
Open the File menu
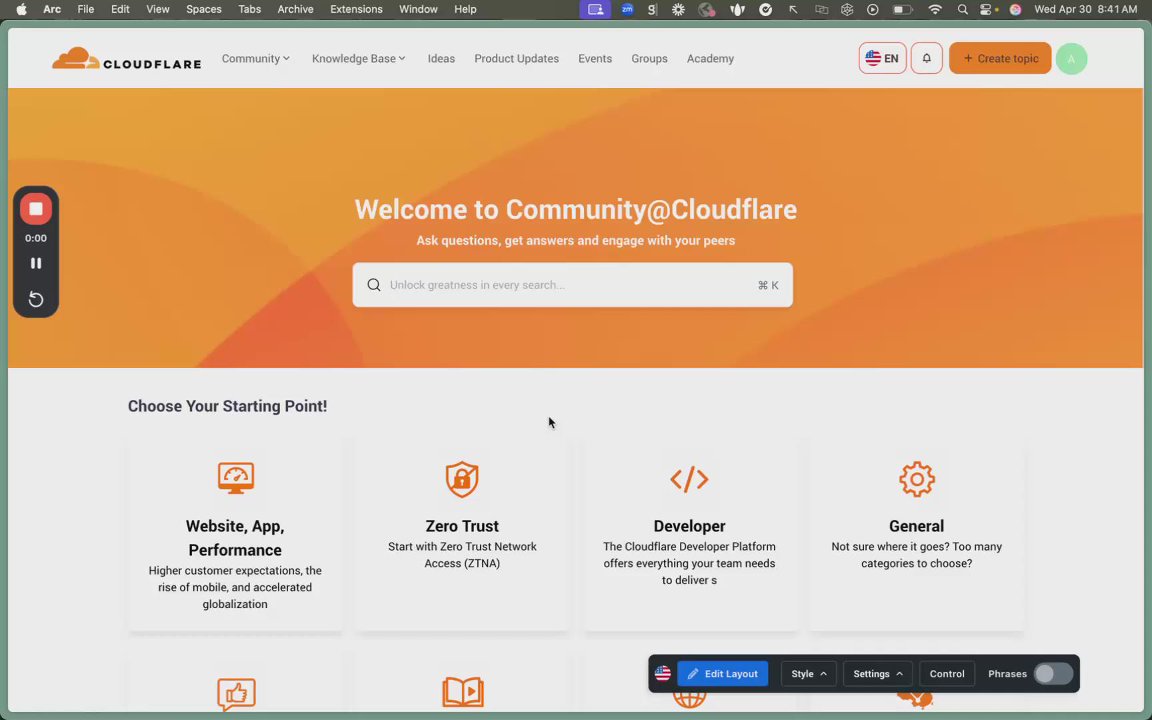pos(86,10)
